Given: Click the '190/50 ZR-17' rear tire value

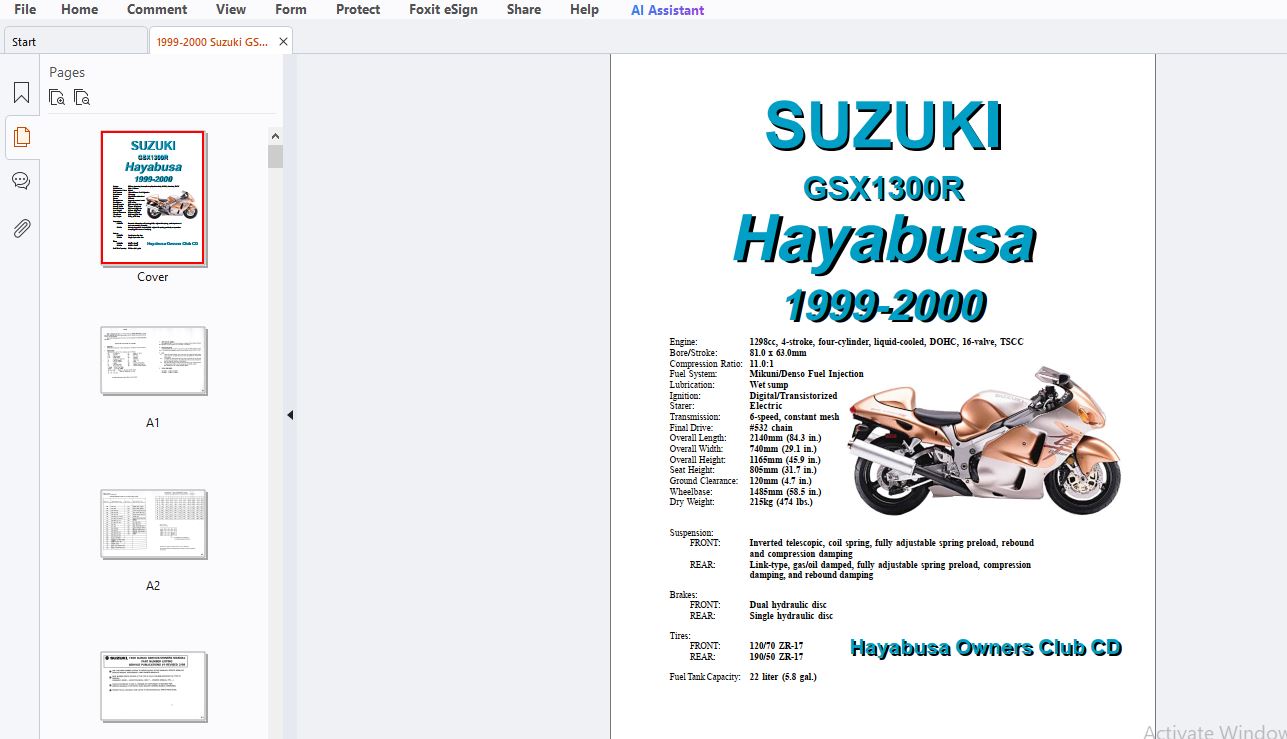Looking at the screenshot, I should click(776, 657).
